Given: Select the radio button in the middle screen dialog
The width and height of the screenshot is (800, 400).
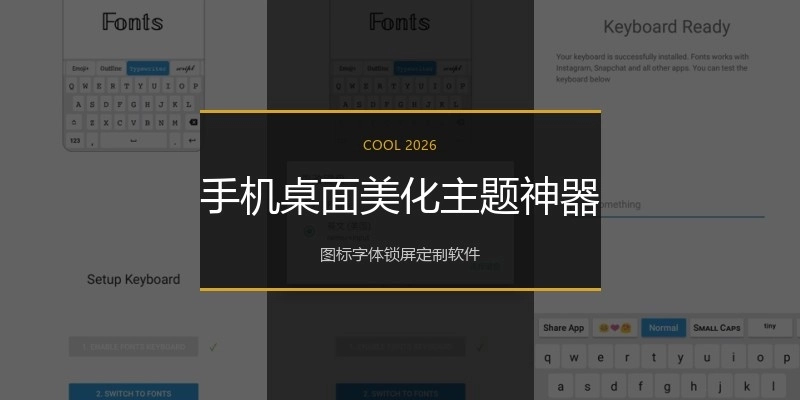Looking at the screenshot, I should [x=309, y=232].
